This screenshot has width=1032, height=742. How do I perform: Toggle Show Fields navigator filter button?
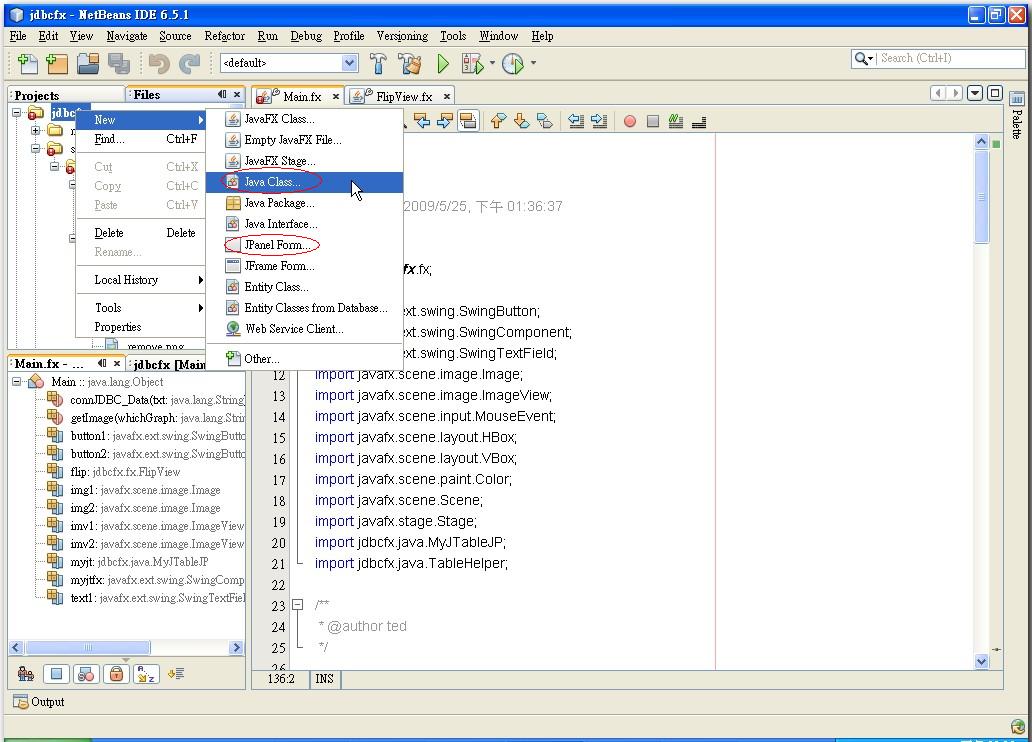tap(56, 674)
